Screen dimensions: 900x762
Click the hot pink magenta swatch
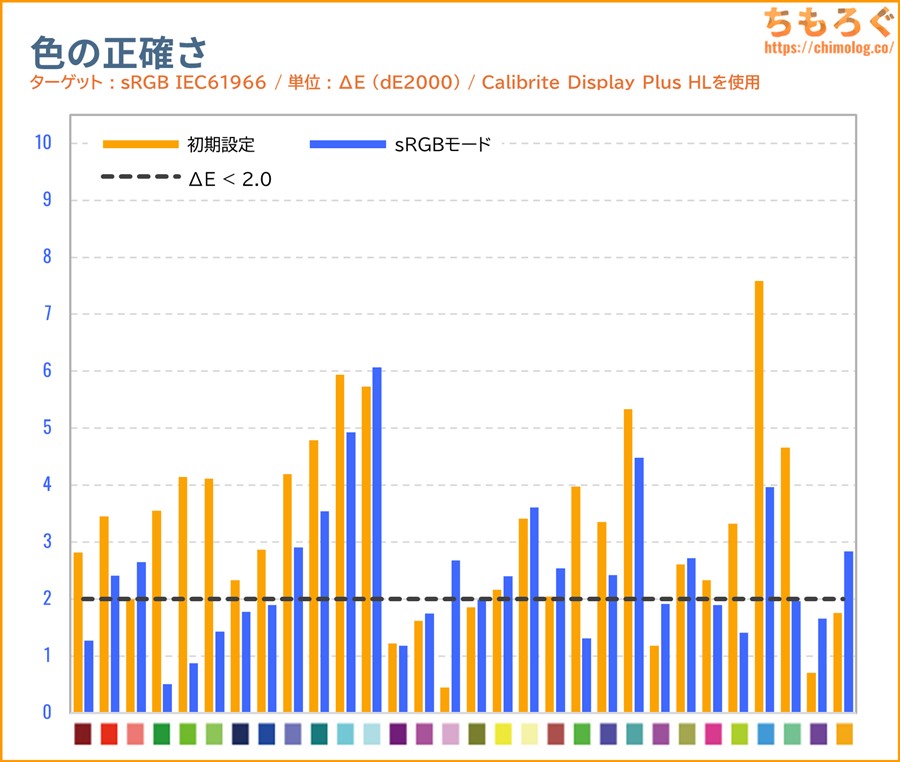click(713, 735)
